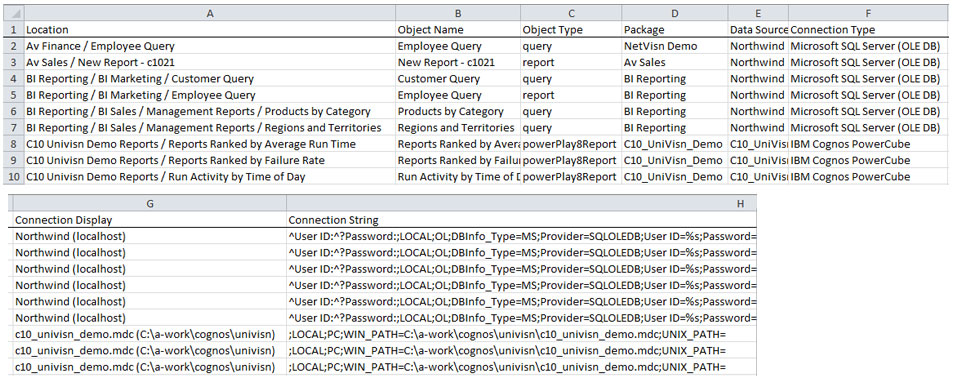Select 'Av Finance / Employee Query' cell
This screenshot has height=379, width=960.
click(209, 46)
